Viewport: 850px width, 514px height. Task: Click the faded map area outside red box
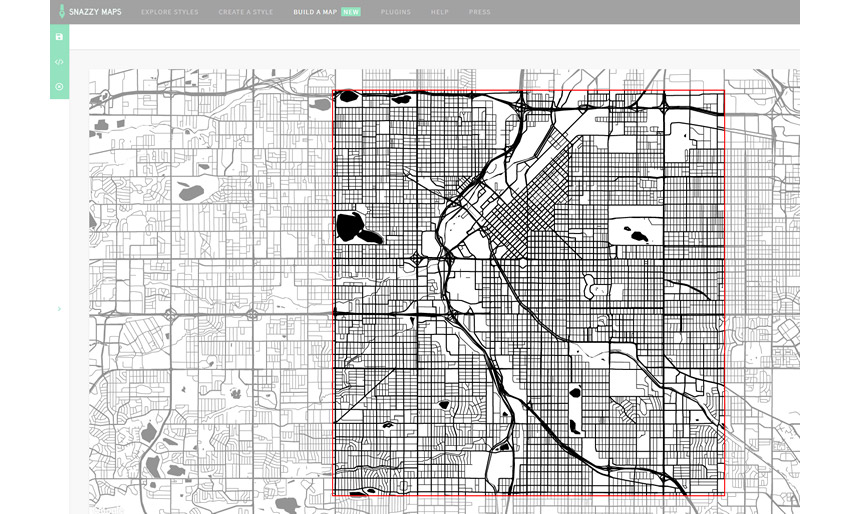[200, 300]
